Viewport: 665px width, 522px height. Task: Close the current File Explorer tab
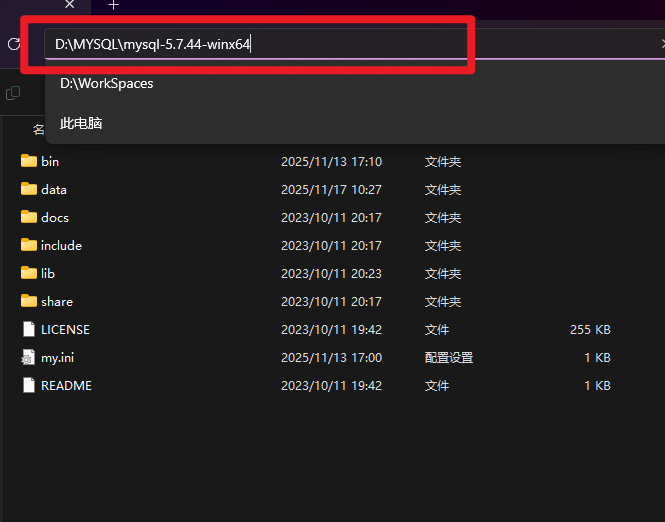[70, 5]
